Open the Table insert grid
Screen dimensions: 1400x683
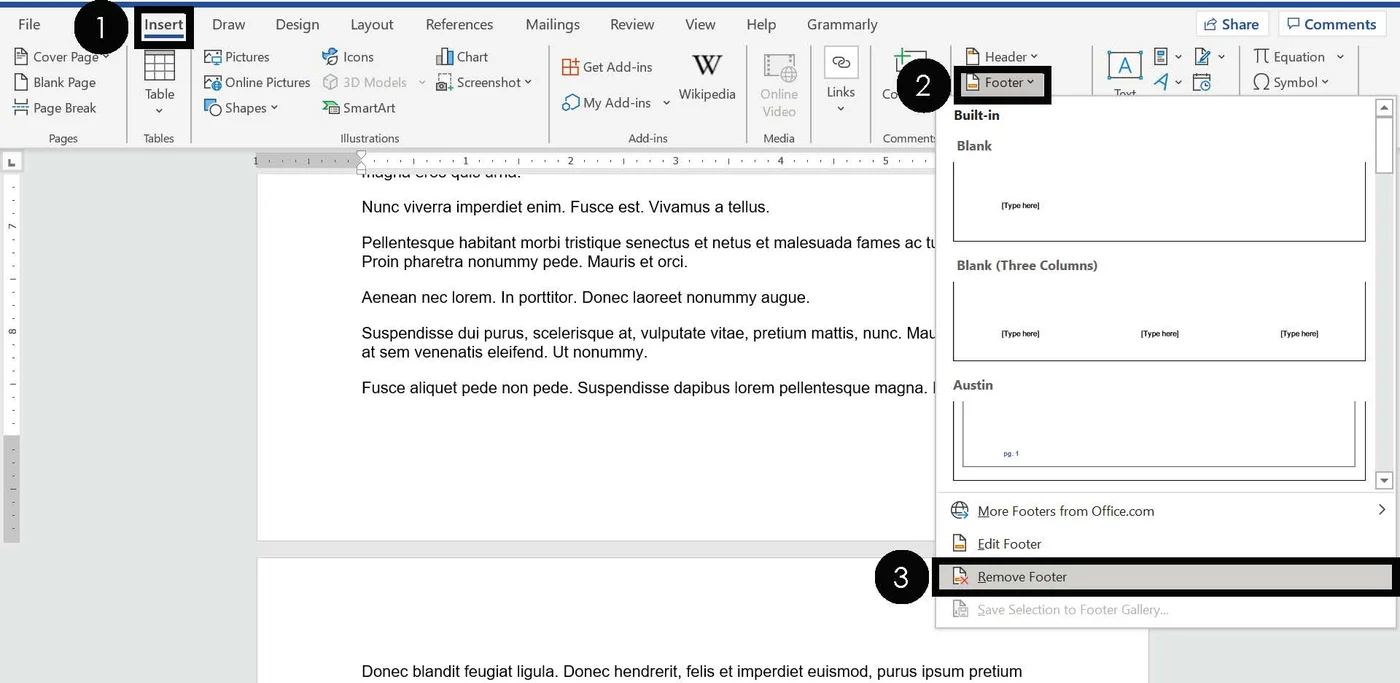159,82
